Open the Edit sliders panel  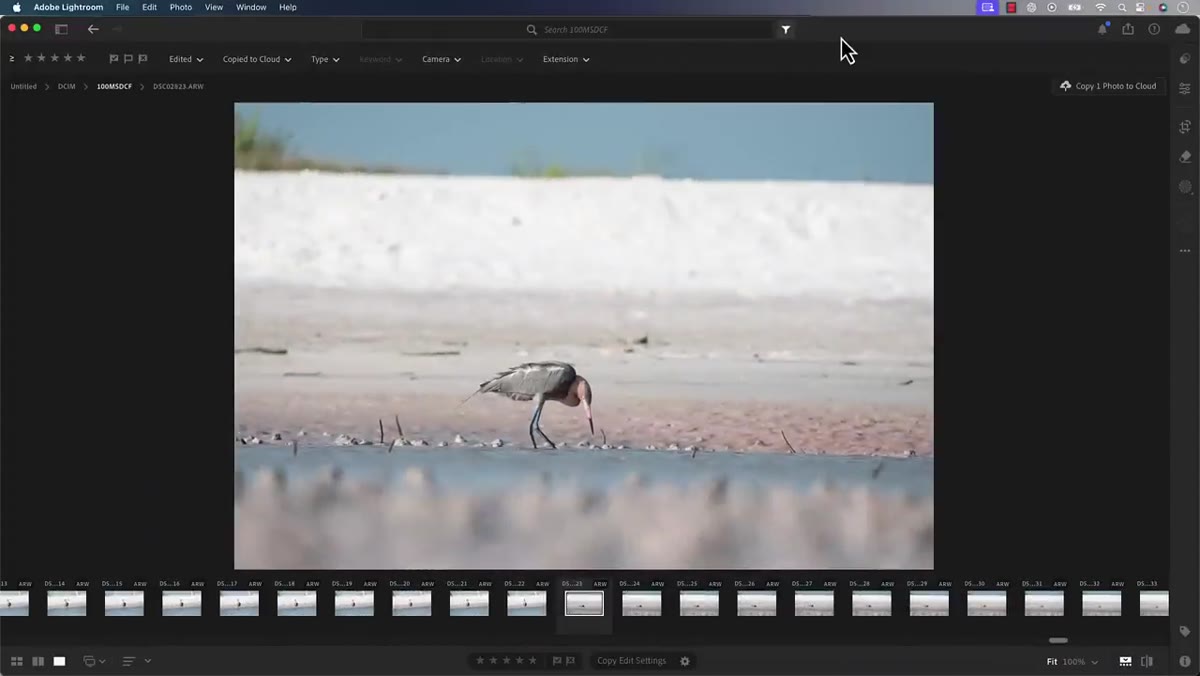click(1185, 89)
